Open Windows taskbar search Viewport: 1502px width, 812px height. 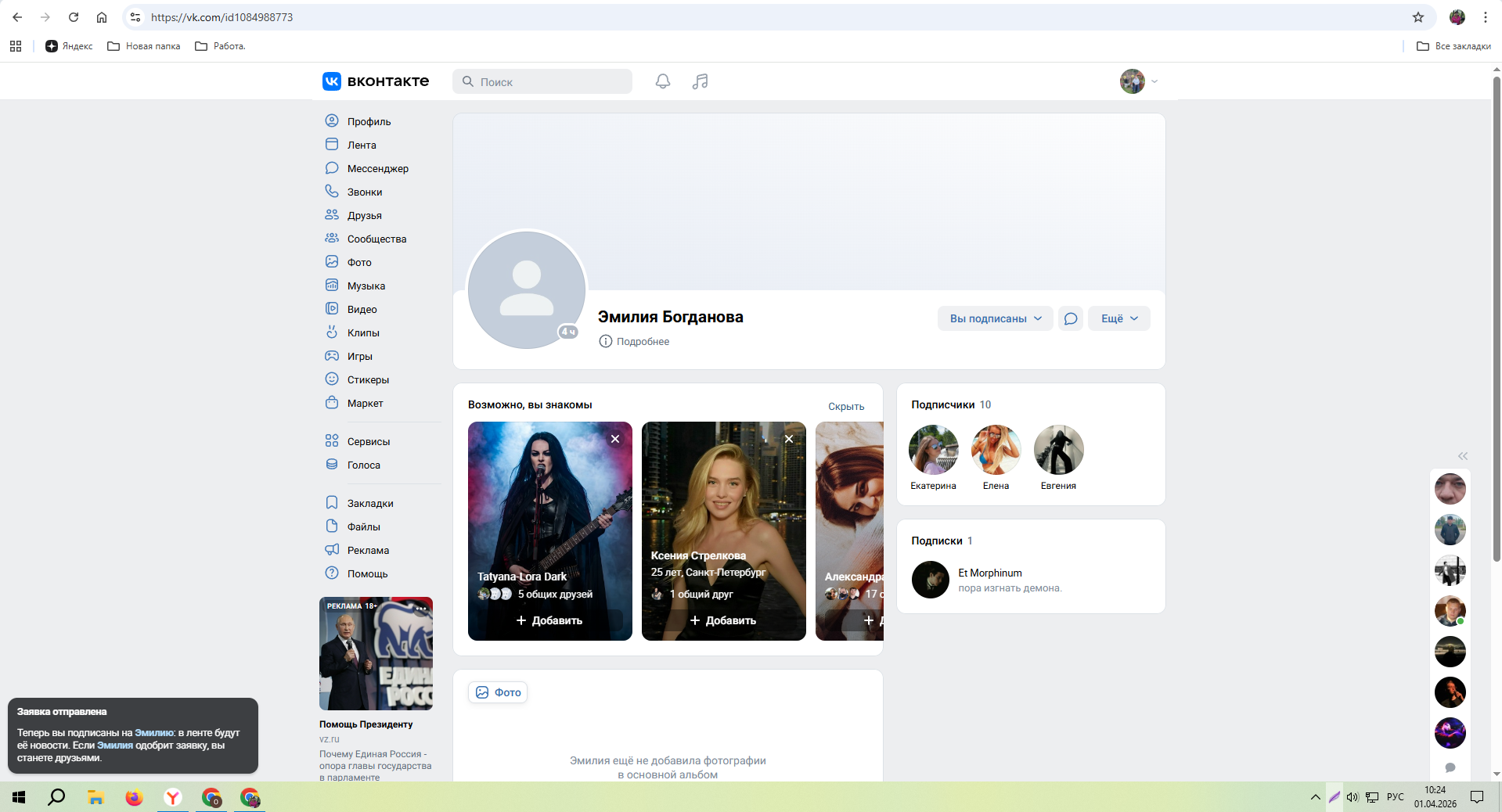click(x=56, y=797)
